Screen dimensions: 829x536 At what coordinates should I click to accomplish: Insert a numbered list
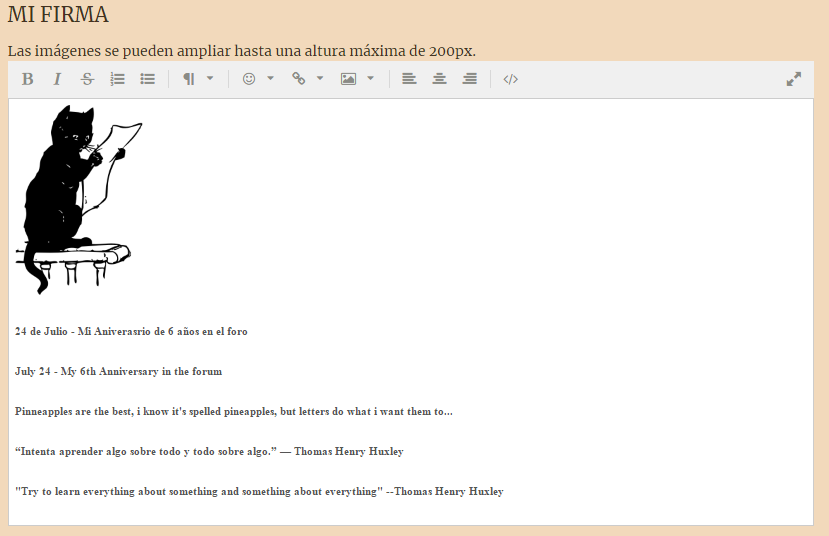[x=117, y=79]
